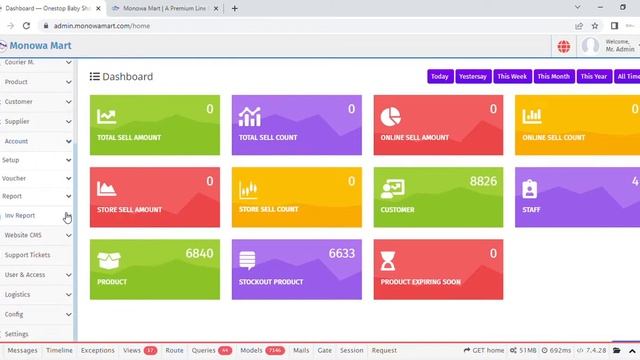
Task: Bookmark page using the star icon
Action: 595,26
